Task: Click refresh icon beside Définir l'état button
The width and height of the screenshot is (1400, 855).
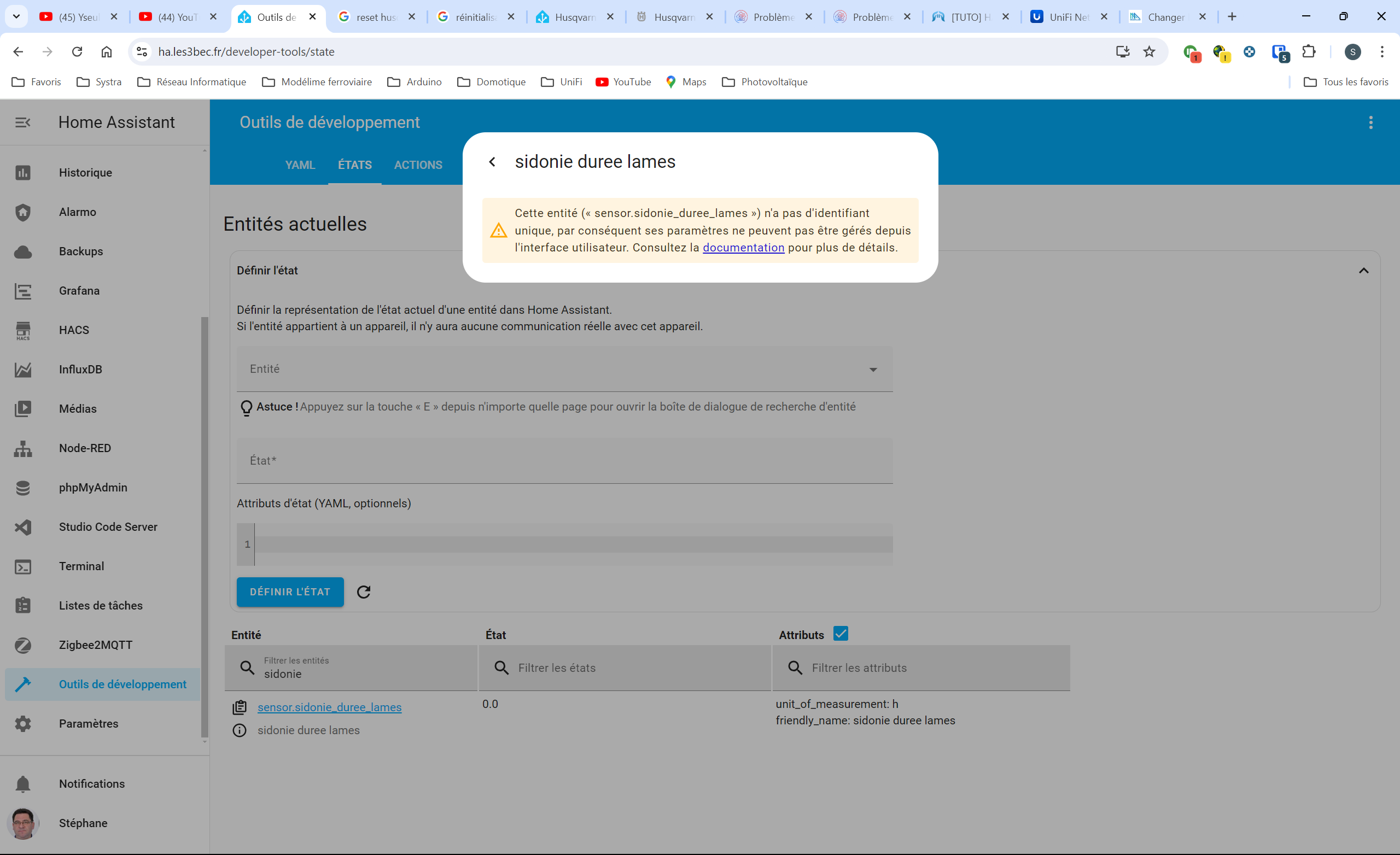Action: [x=364, y=592]
